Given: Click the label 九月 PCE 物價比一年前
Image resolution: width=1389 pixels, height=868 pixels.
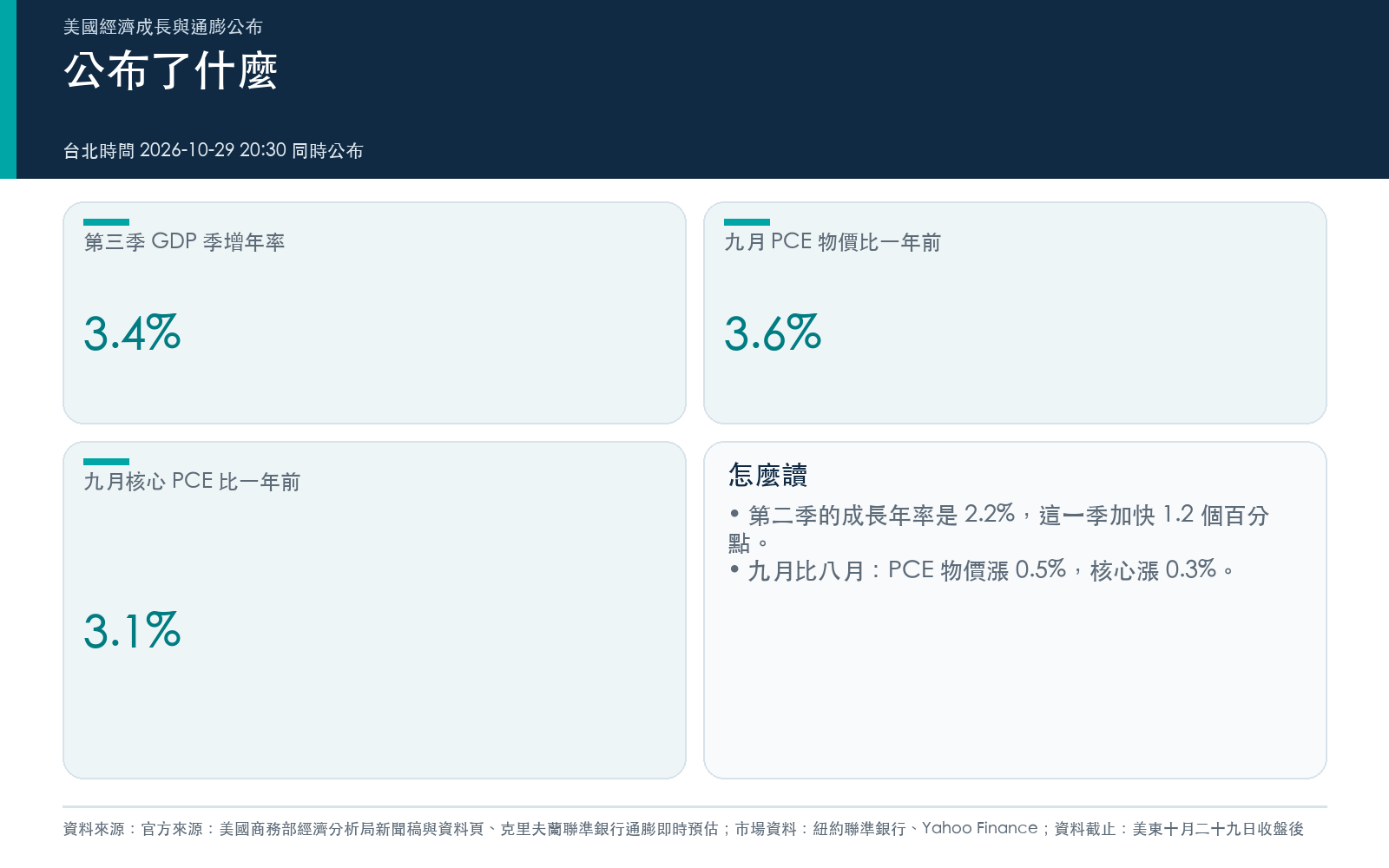Looking at the screenshot, I should [x=833, y=241].
